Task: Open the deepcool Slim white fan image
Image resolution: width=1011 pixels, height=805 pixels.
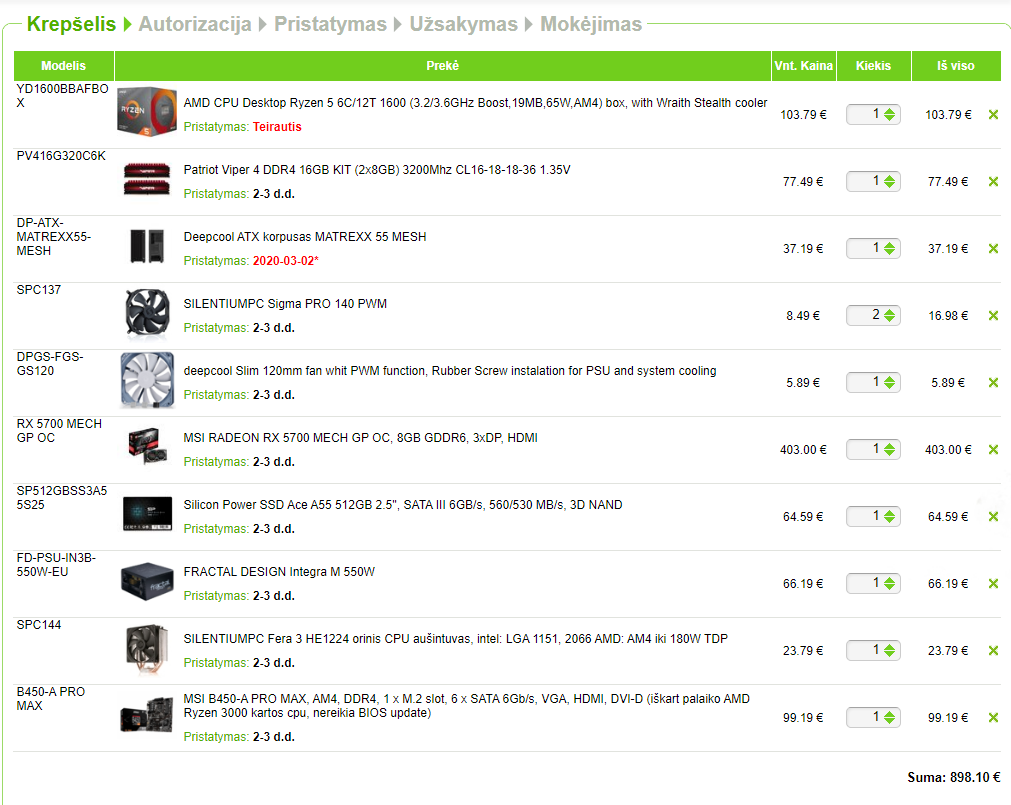Action: point(147,380)
